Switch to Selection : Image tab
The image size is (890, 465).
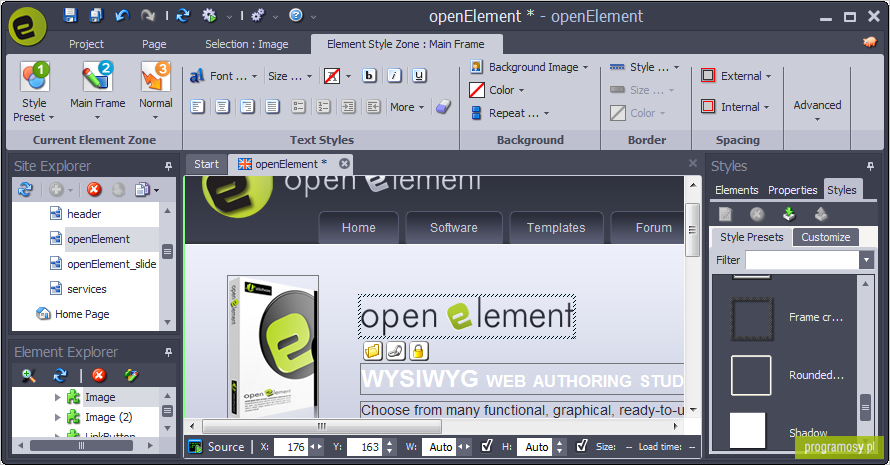(246, 44)
